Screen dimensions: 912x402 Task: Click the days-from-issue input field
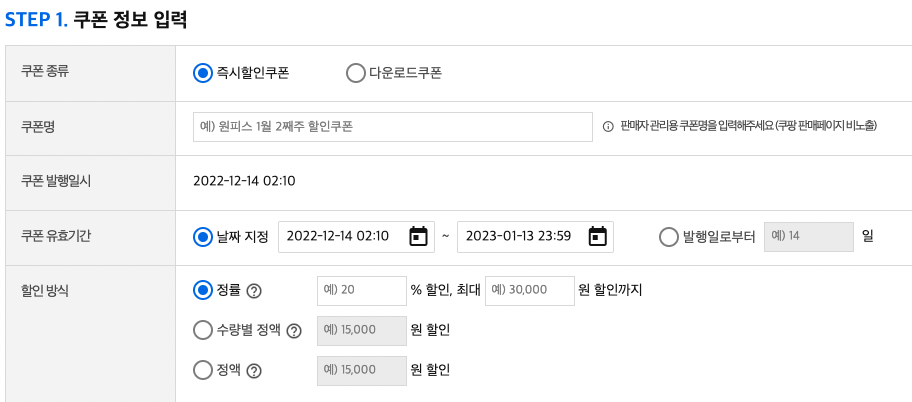point(808,237)
